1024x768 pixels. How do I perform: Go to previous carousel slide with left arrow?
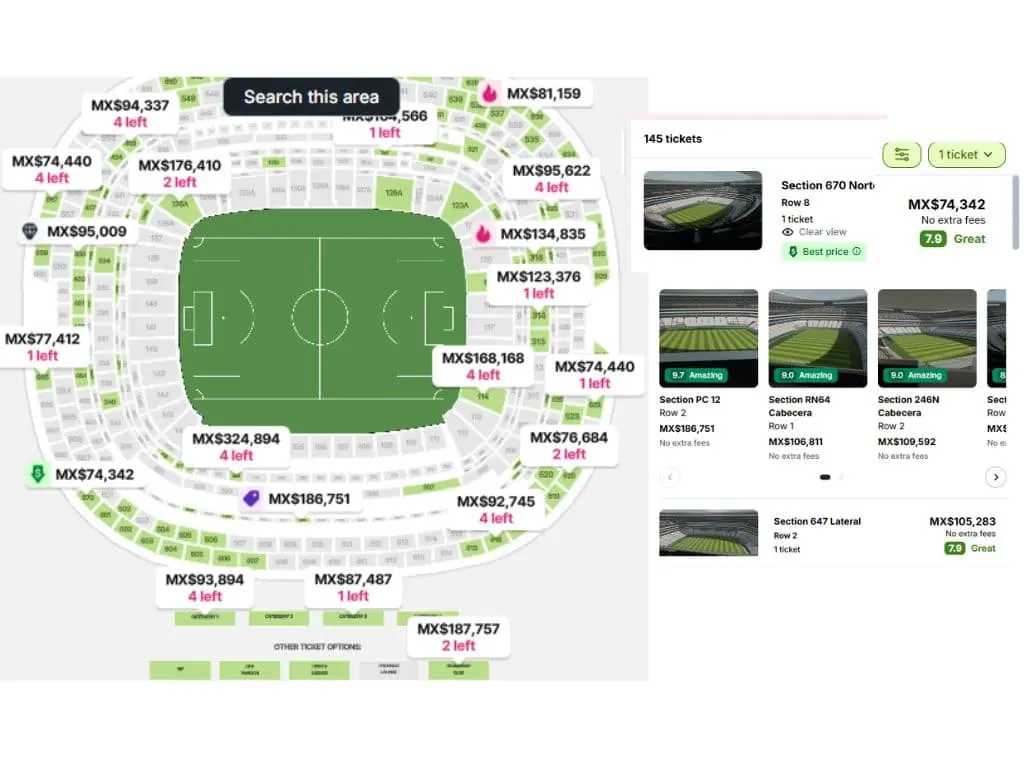(669, 477)
